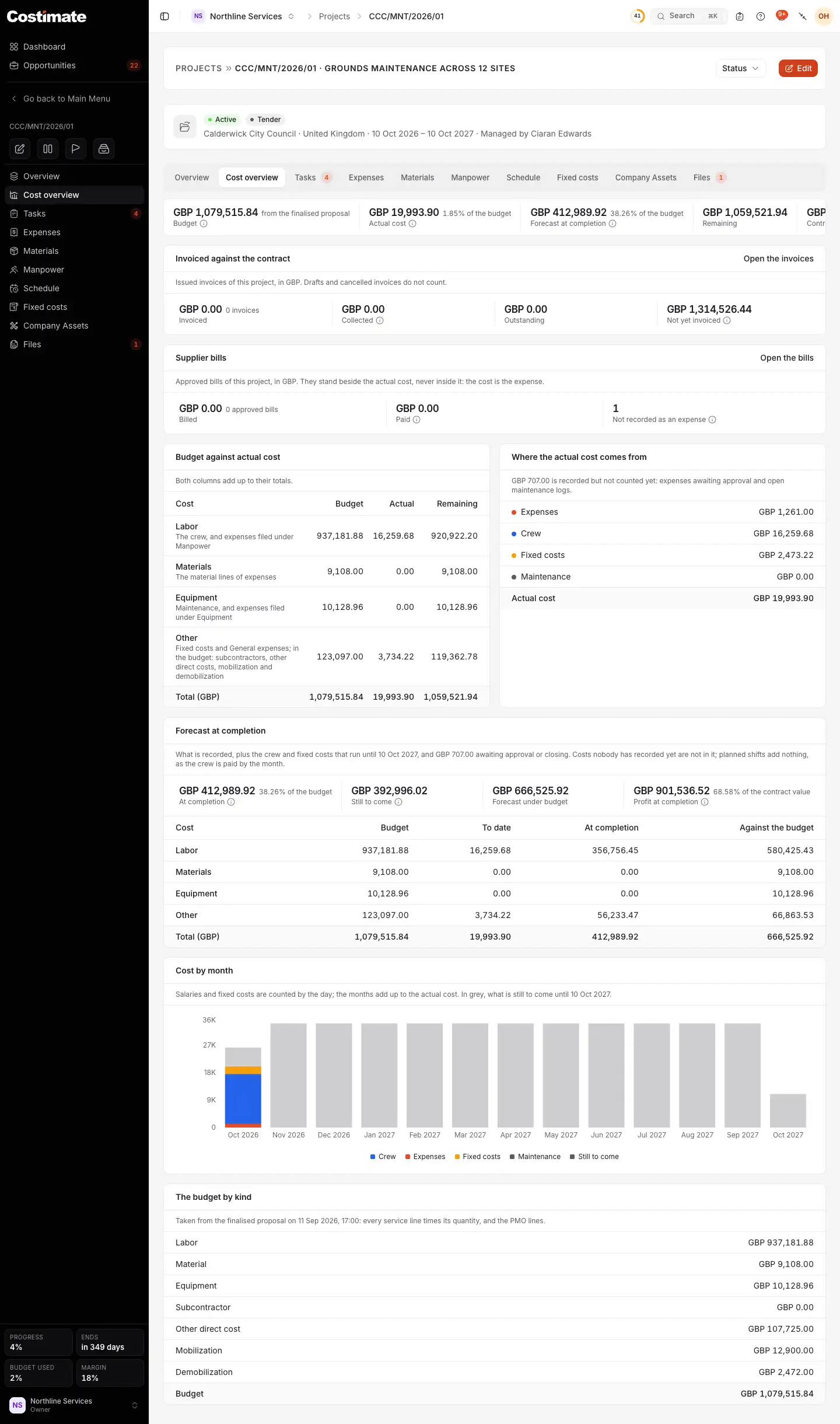Click the info icon beside Actual cost
Viewport: 840px width, 1424px height.
click(x=412, y=224)
